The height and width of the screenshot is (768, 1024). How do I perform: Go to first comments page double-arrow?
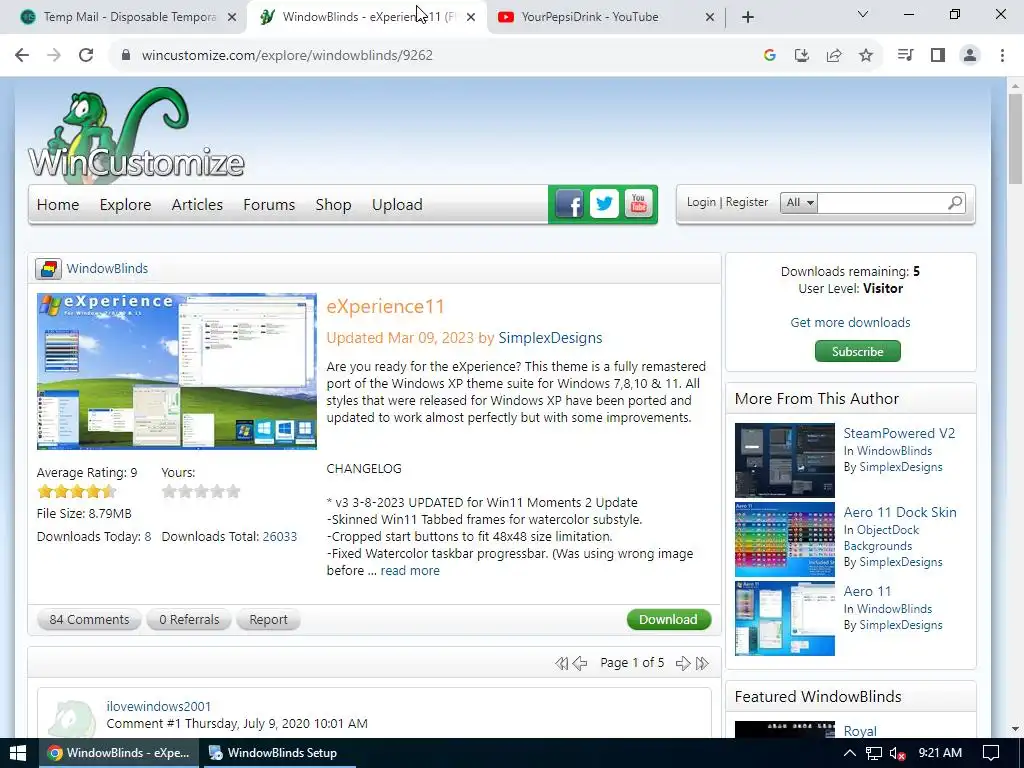pyautogui.click(x=562, y=664)
